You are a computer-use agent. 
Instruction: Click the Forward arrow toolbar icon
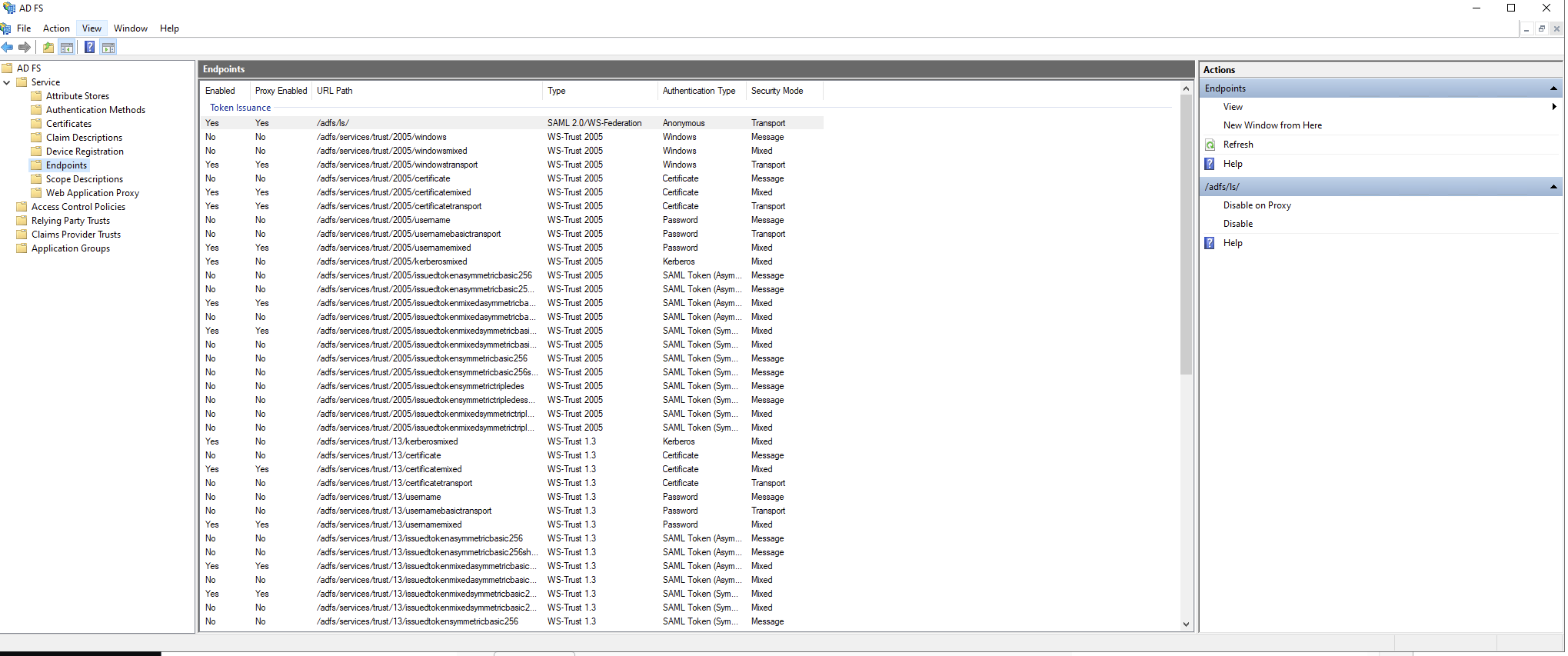pos(25,48)
